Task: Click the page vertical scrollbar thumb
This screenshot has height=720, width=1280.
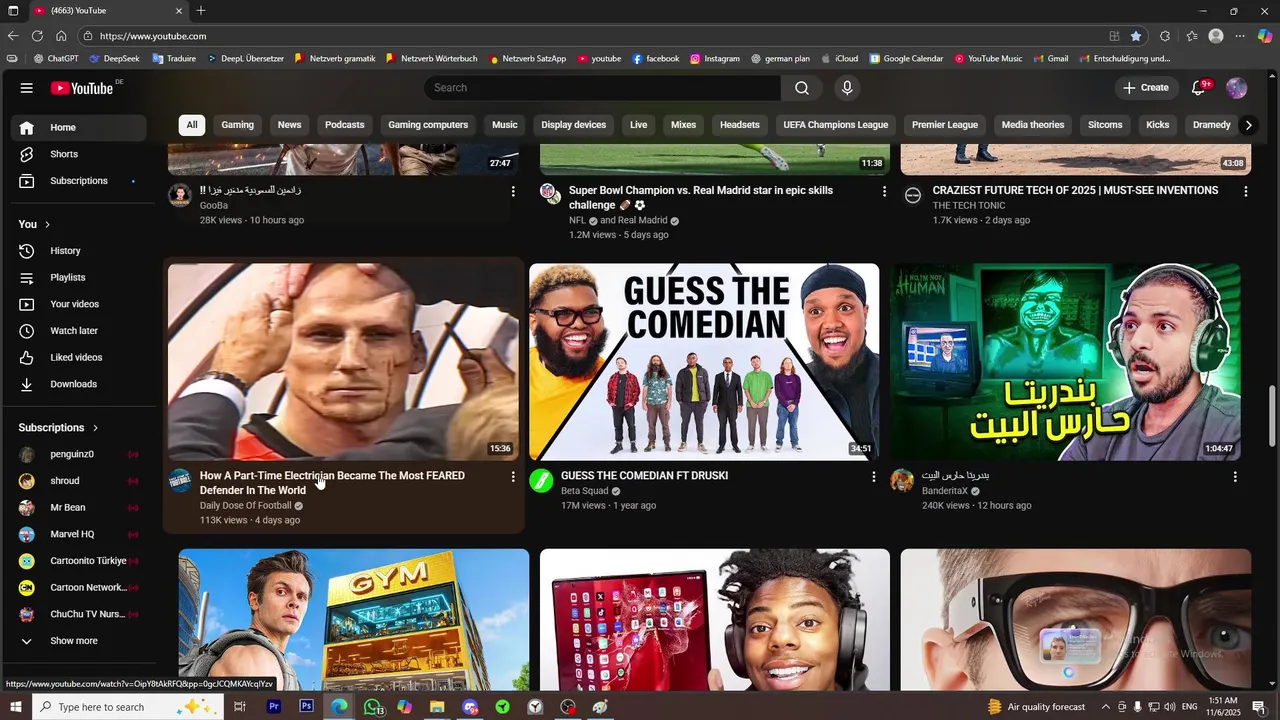Action: (x=1273, y=416)
